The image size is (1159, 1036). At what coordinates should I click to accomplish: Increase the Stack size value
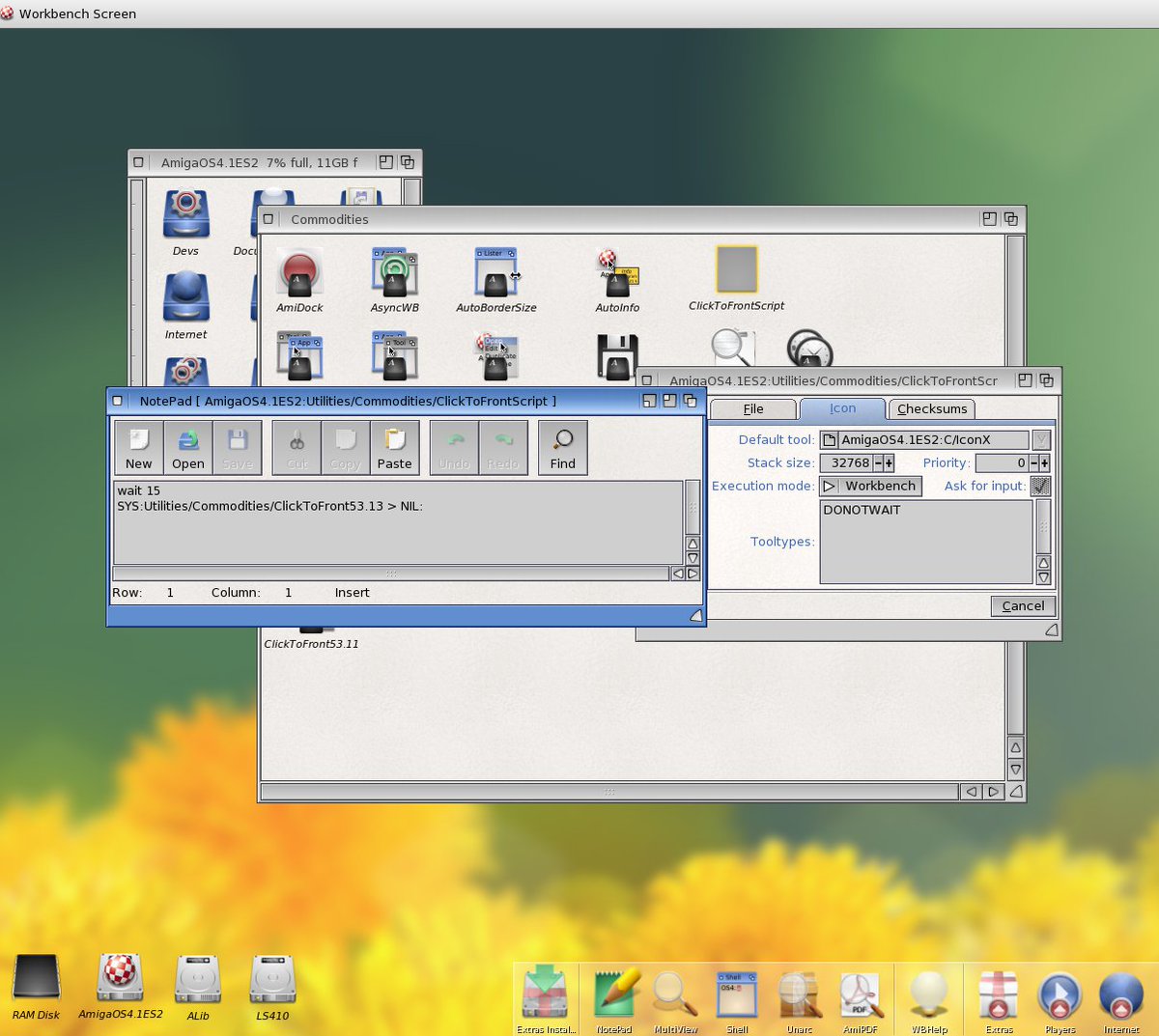(x=889, y=462)
